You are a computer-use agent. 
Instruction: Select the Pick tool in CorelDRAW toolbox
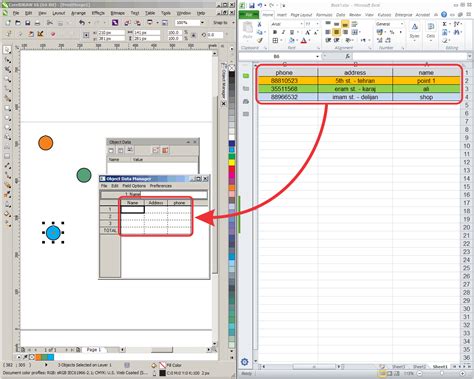tap(7, 50)
